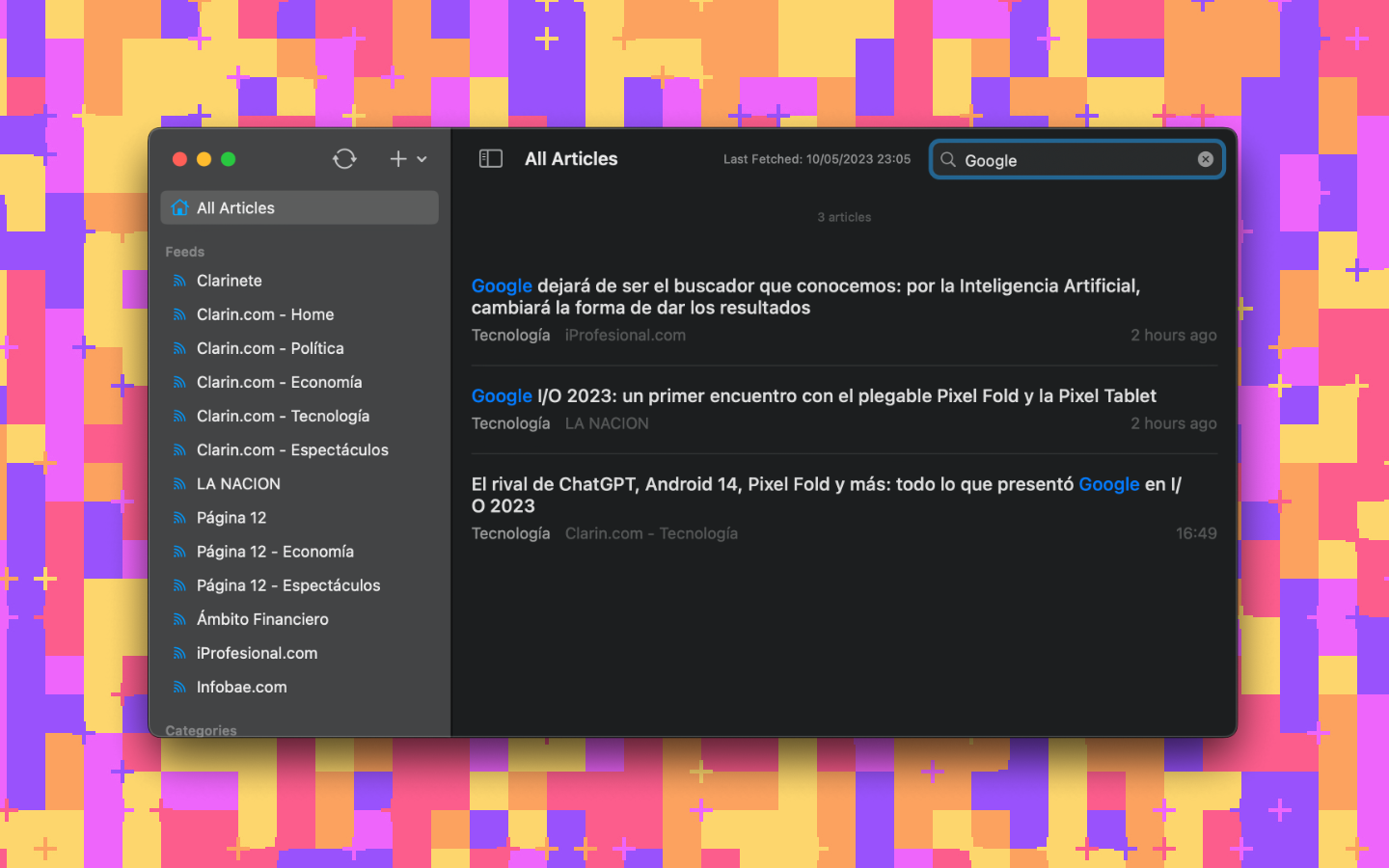Clear the search field with the X icon
Viewport: 1389px width, 868px height.
pos(1206,159)
